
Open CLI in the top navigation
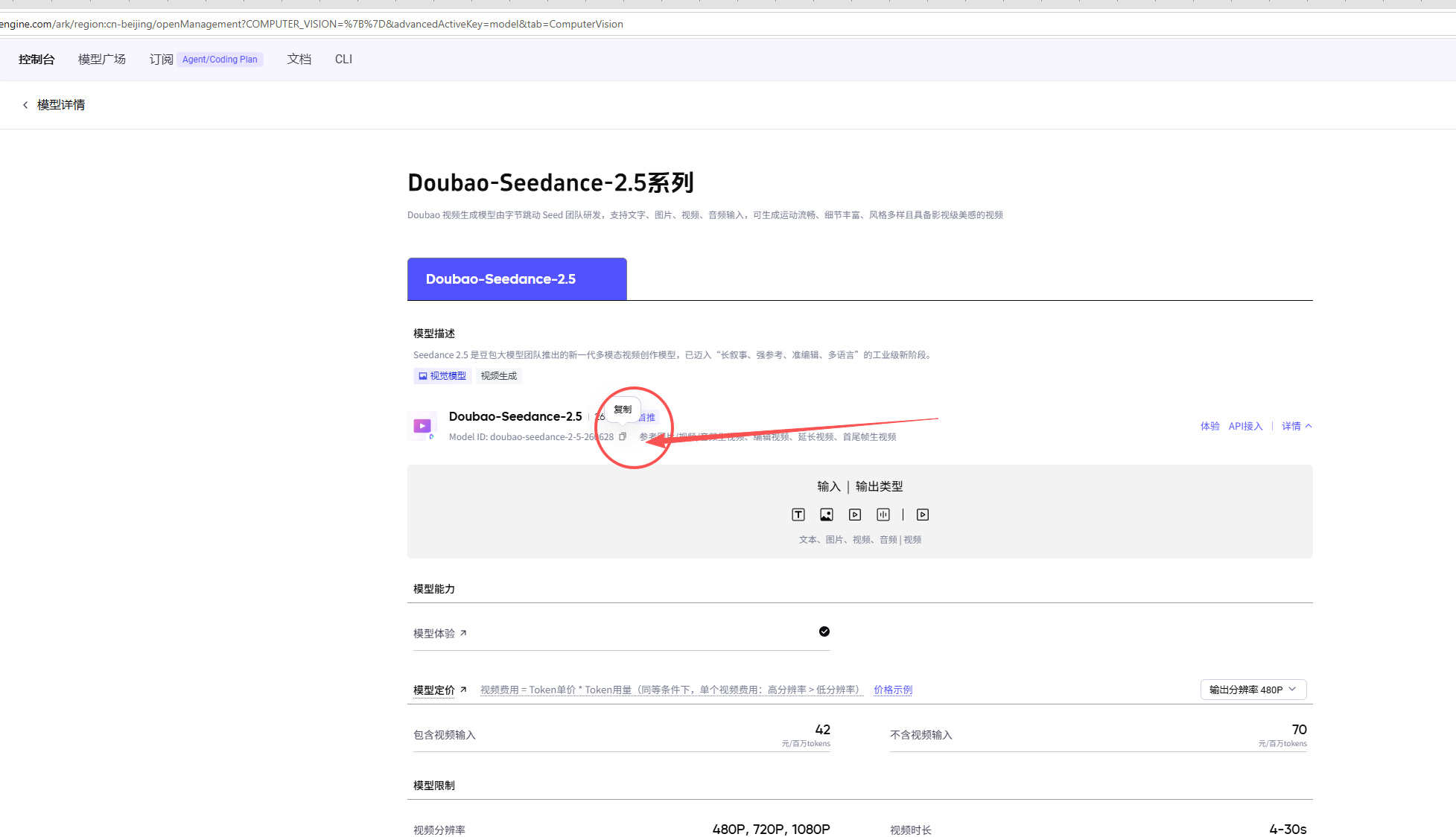coord(343,60)
